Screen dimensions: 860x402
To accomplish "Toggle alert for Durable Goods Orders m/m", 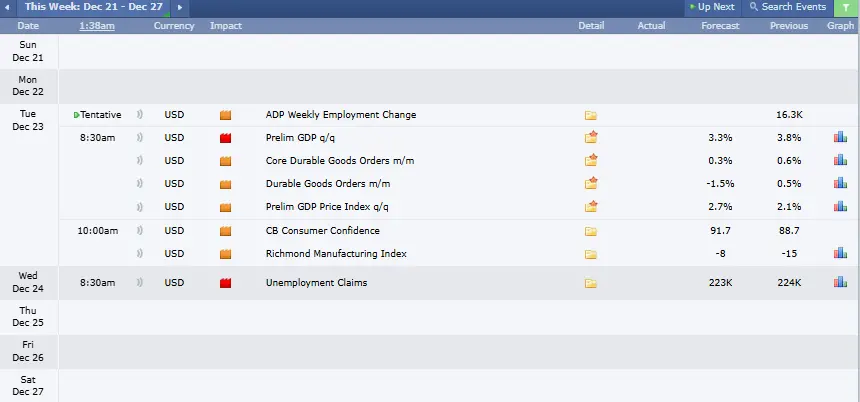I will 139,184.
